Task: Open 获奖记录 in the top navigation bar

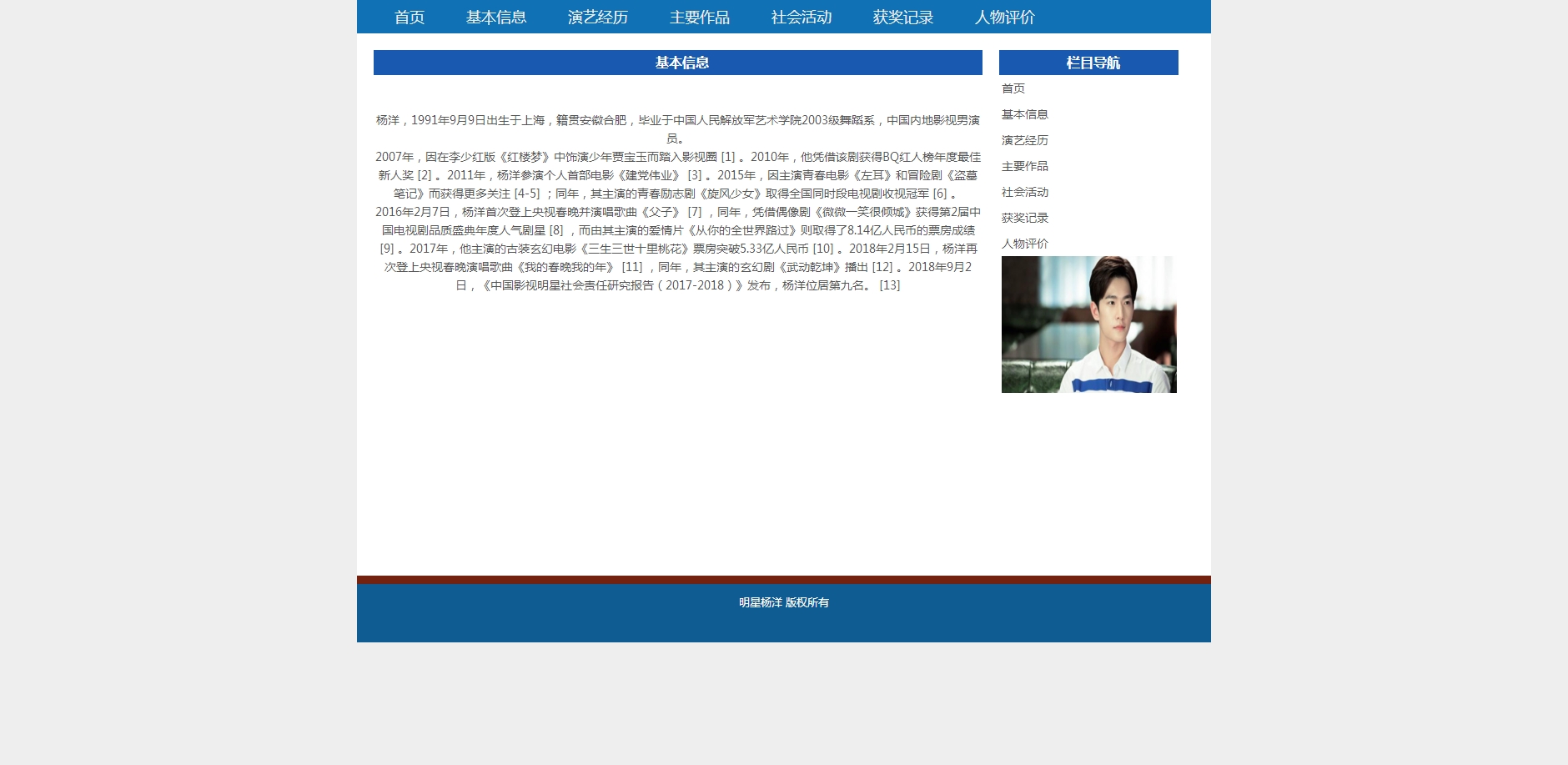Action: pyautogui.click(x=902, y=18)
